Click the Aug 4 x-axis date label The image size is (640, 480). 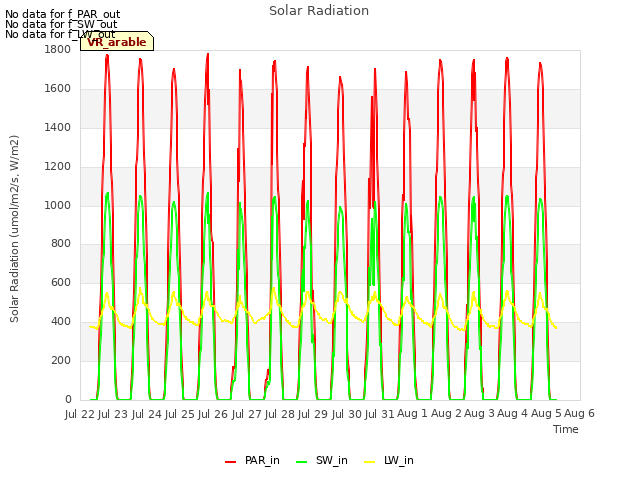(x=513, y=414)
